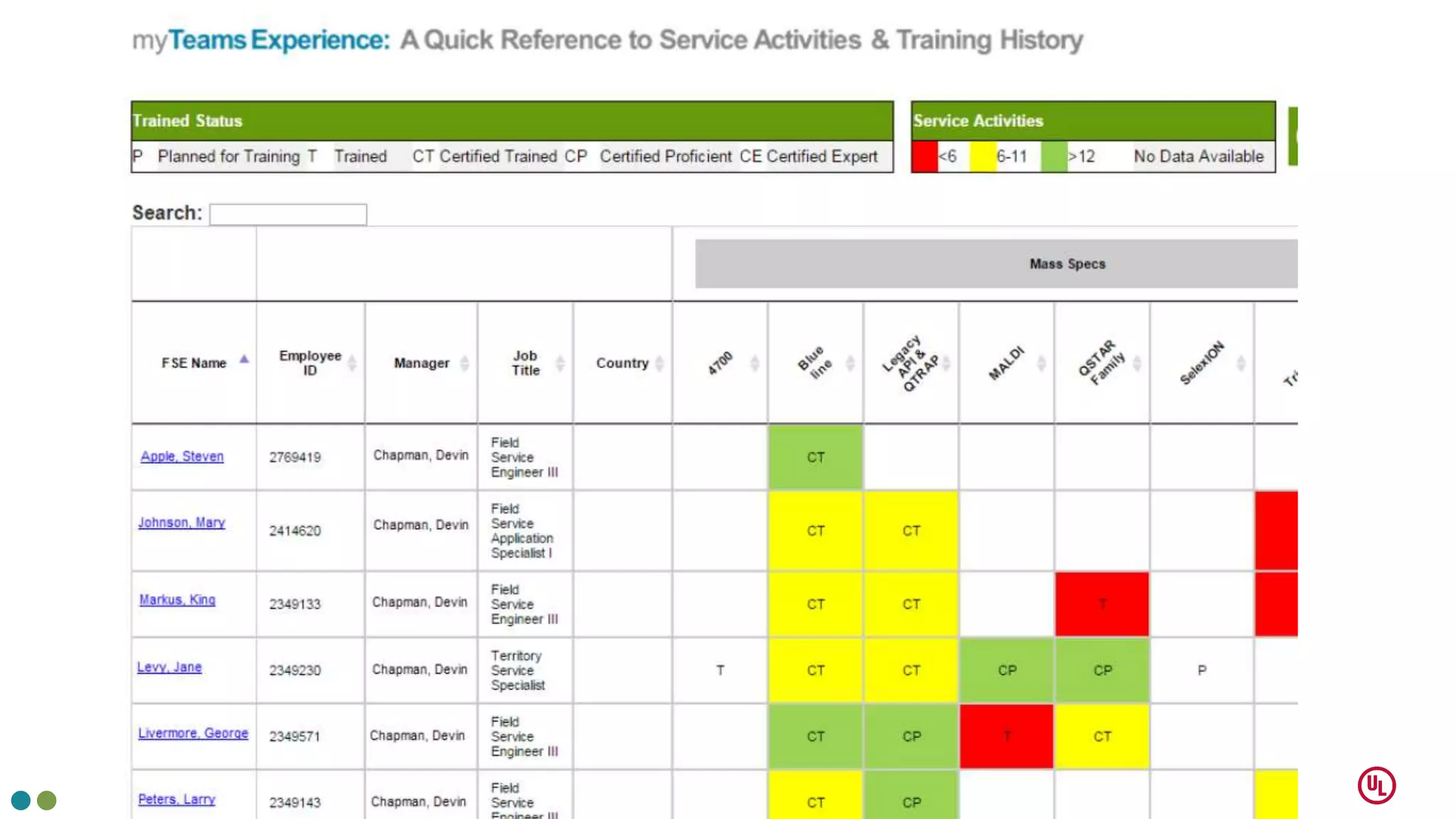Sort by FSE Name arrow icon
1456x819 pixels.
[x=244, y=360]
